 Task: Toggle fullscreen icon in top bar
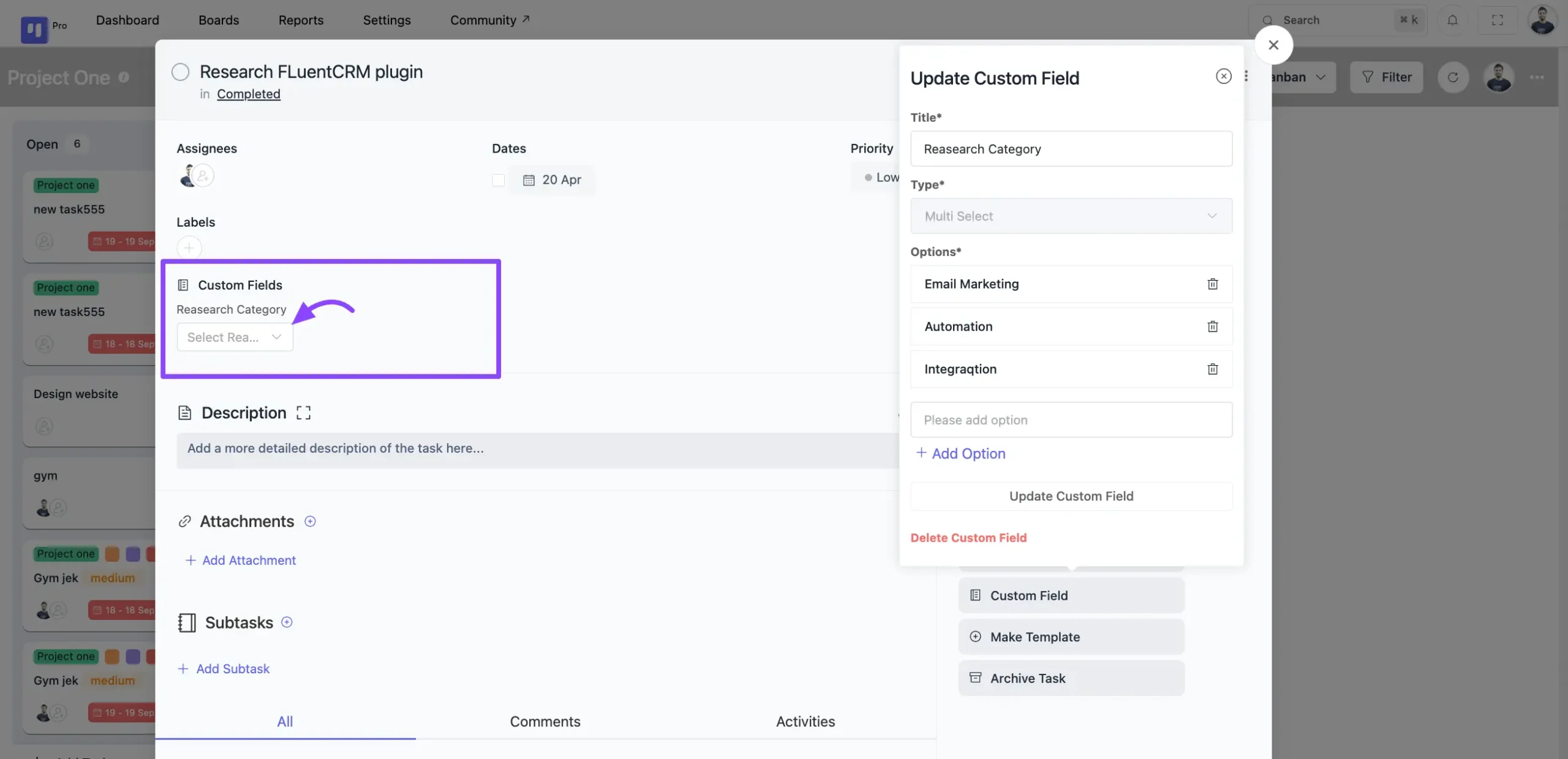coord(1497,20)
